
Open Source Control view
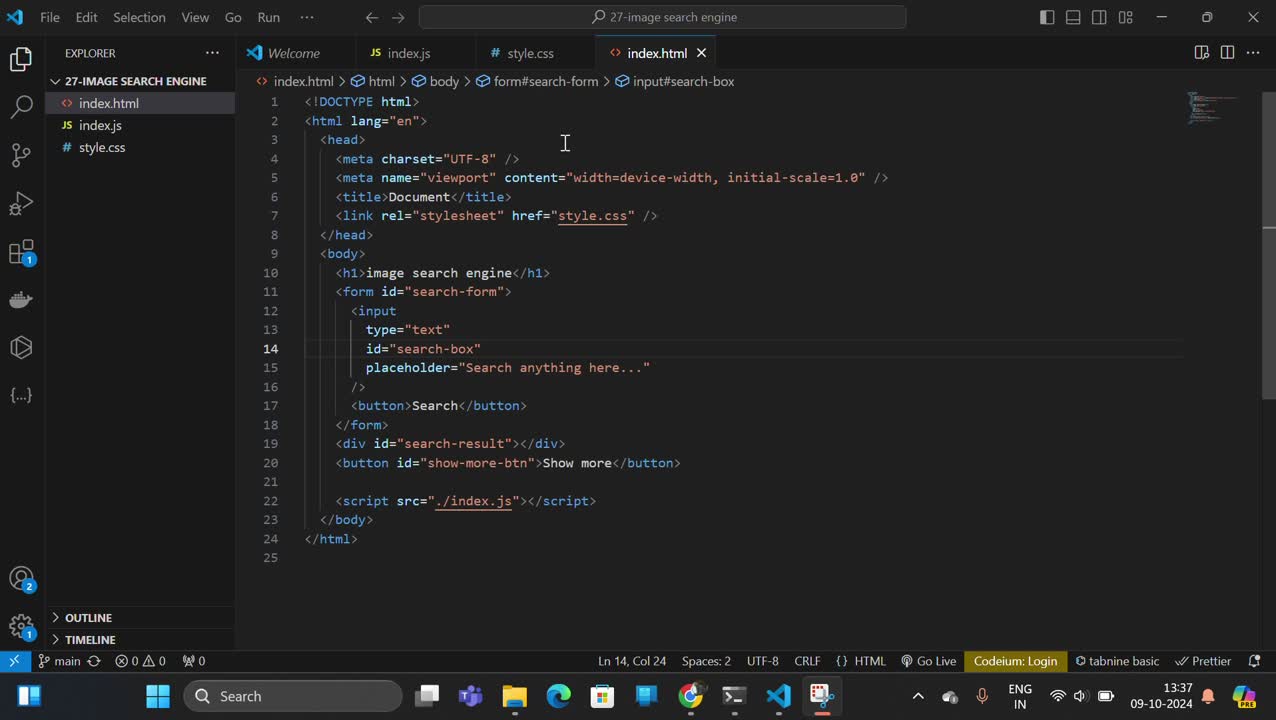tap(21, 156)
